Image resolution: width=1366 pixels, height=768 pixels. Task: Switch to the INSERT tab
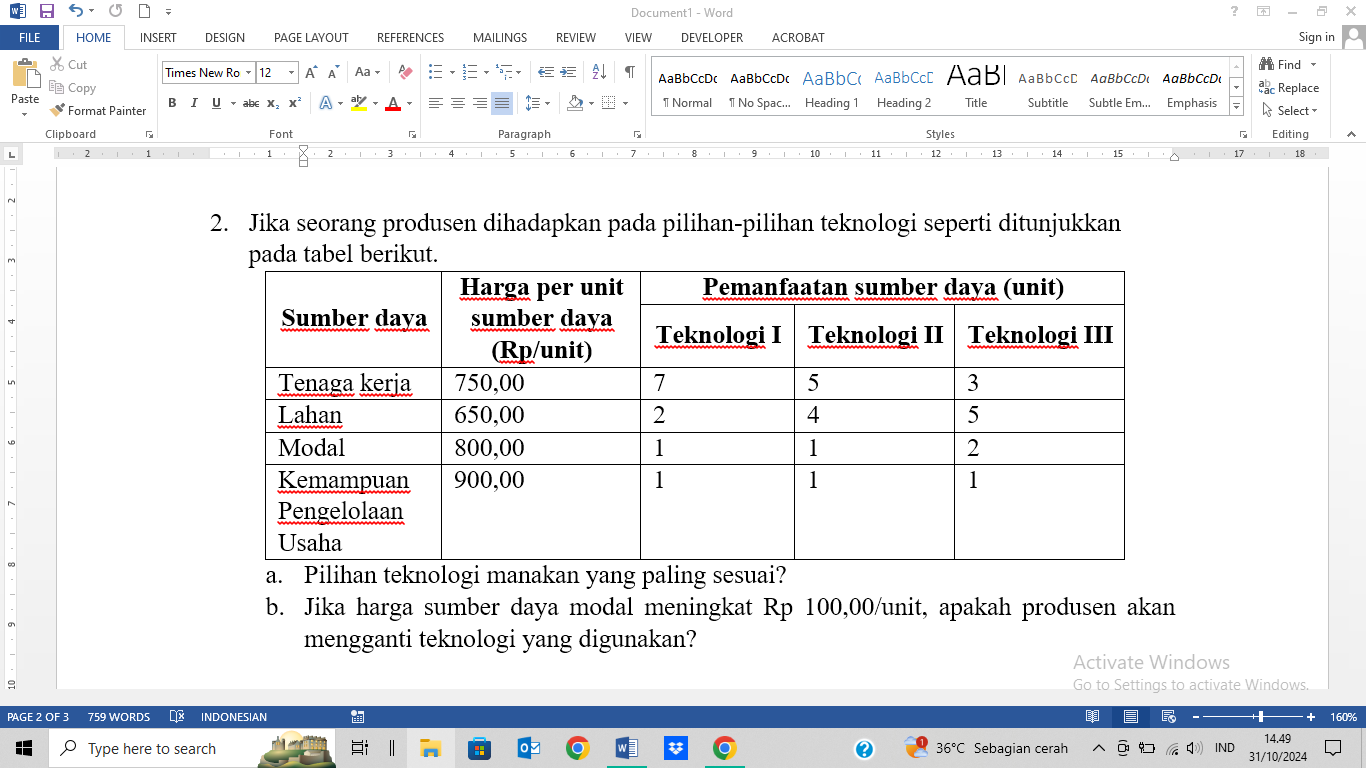[158, 37]
